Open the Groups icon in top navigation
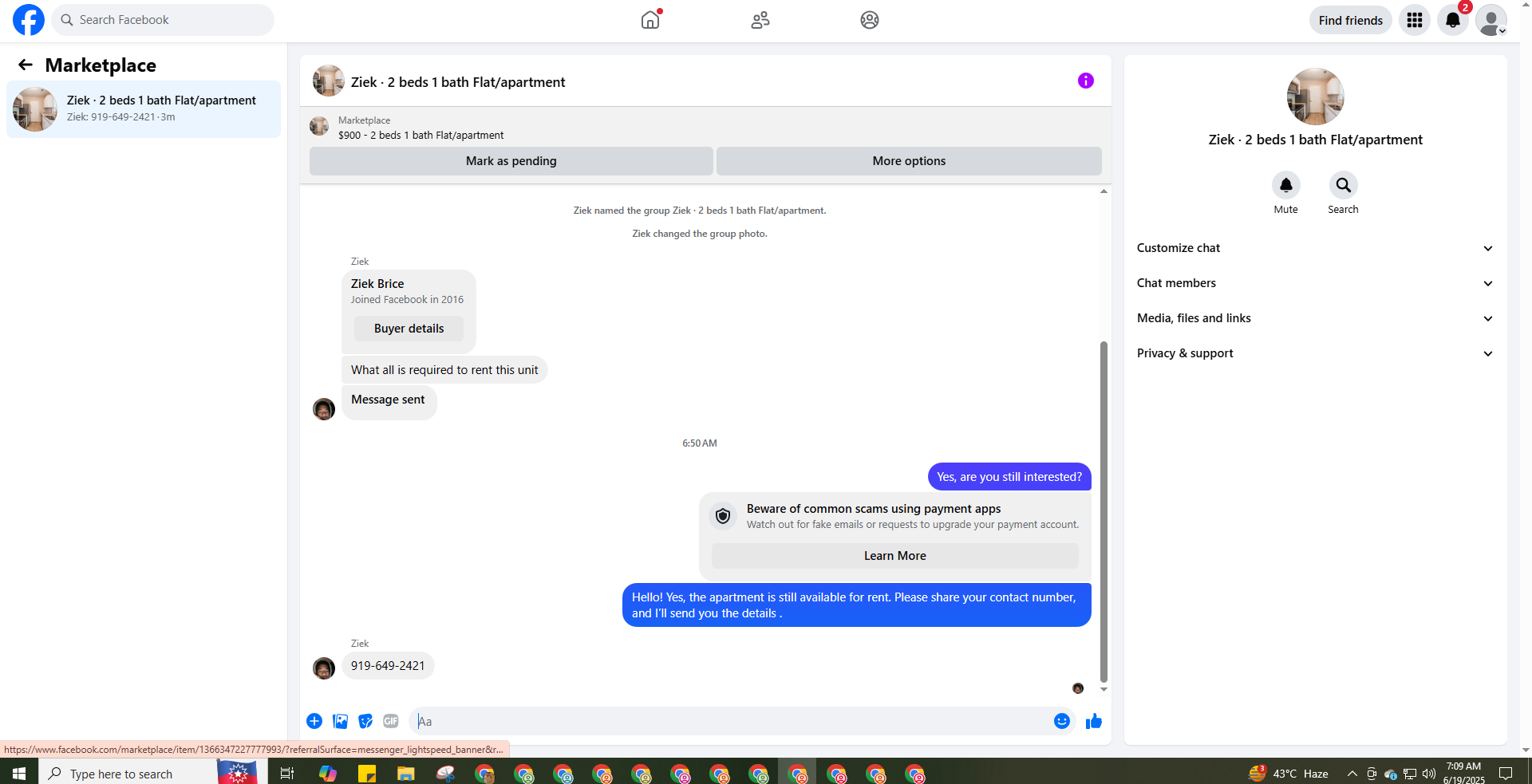Screen dimensions: 1532x784 (870, 20)
